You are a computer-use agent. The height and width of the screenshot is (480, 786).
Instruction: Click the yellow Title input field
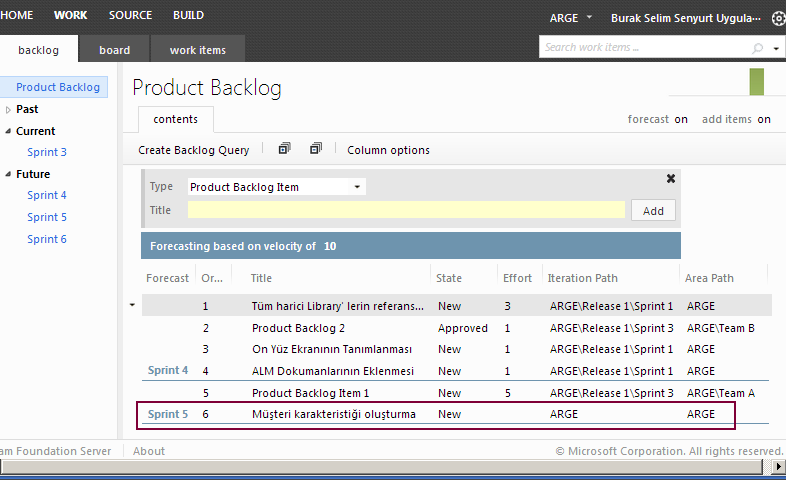[406, 210]
